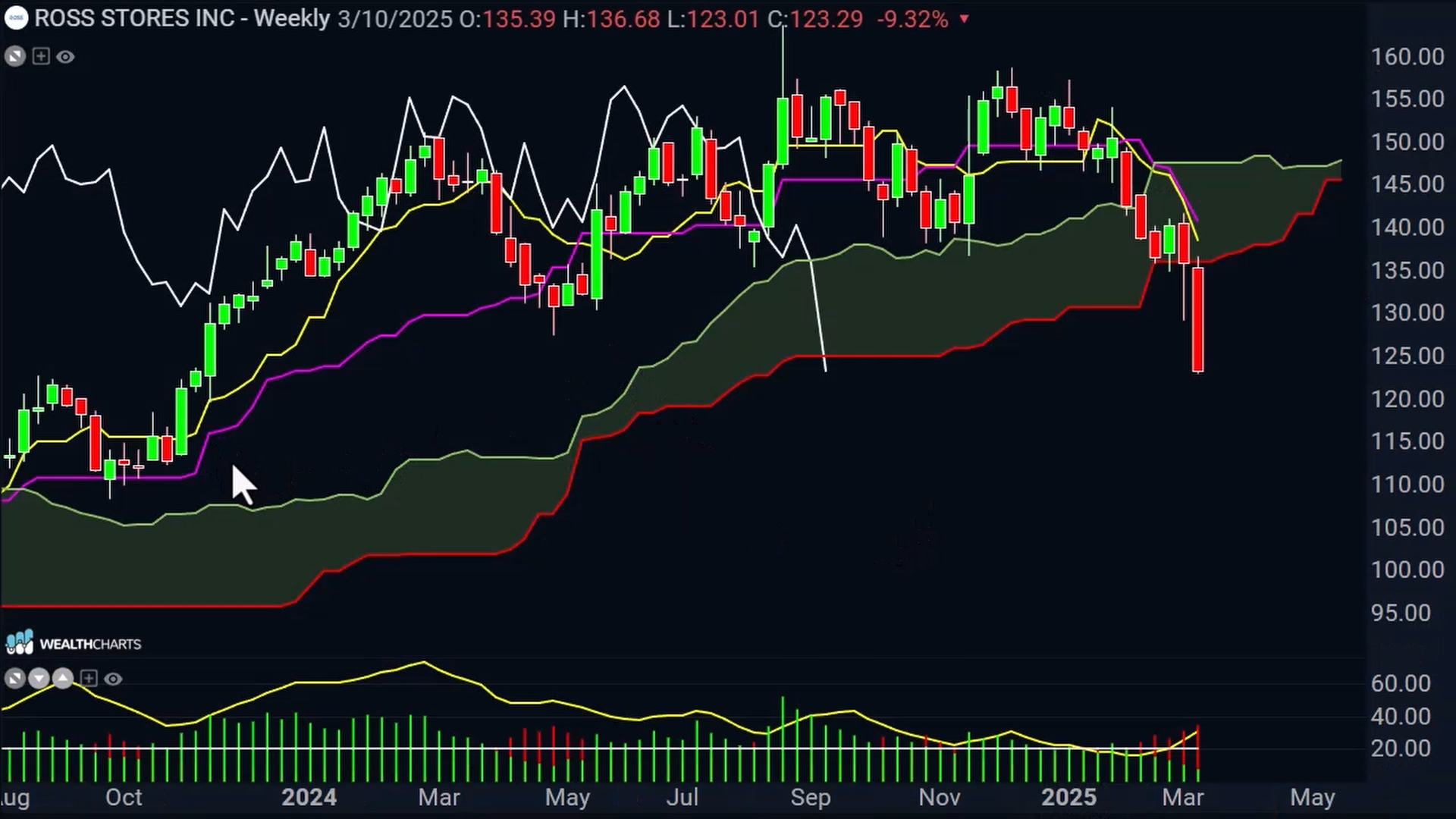
Task: Click the 20.00 label on indicator axis
Action: click(x=1401, y=748)
